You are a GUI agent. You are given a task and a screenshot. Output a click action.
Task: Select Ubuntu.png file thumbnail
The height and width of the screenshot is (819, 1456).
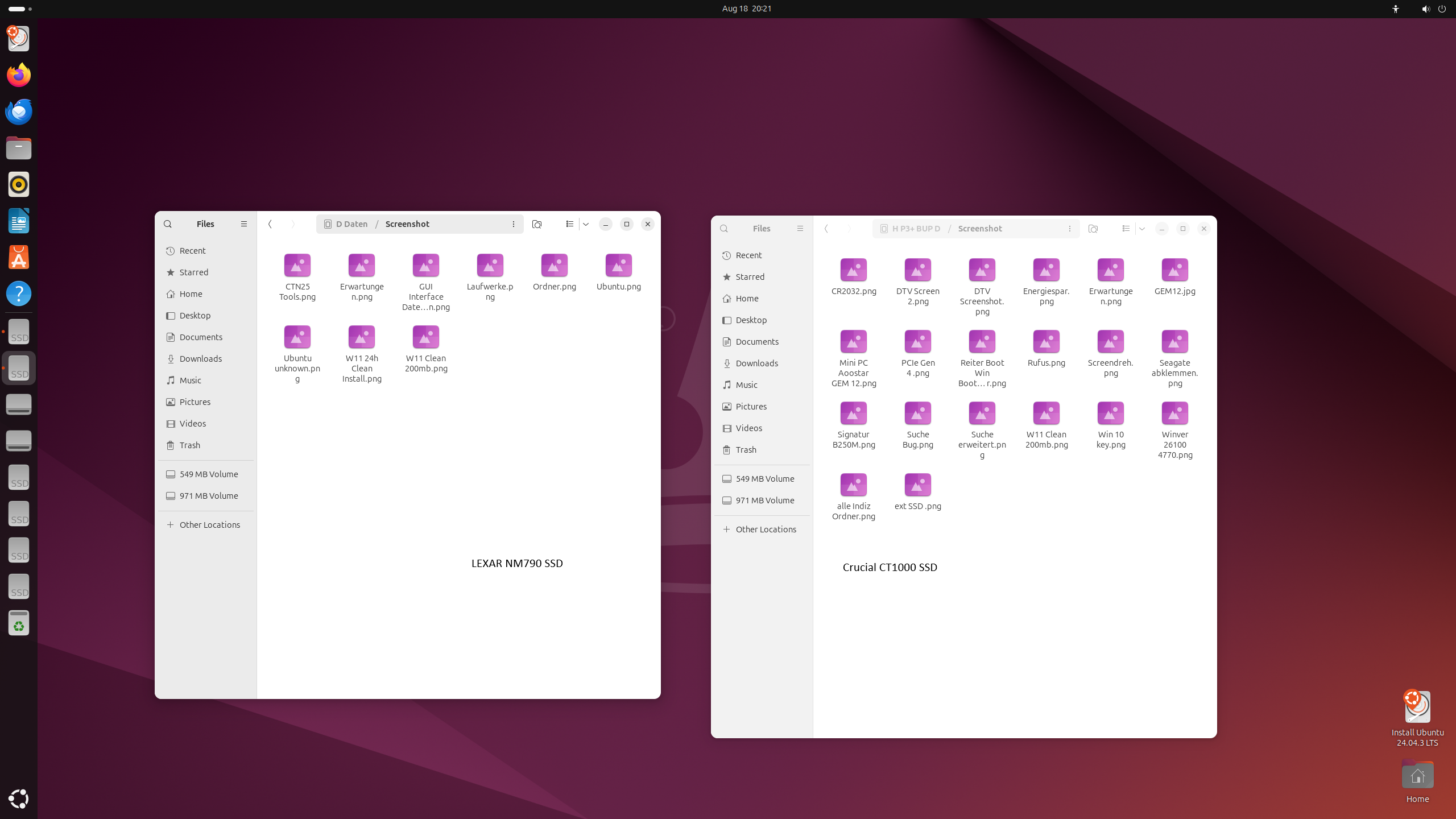[618, 266]
